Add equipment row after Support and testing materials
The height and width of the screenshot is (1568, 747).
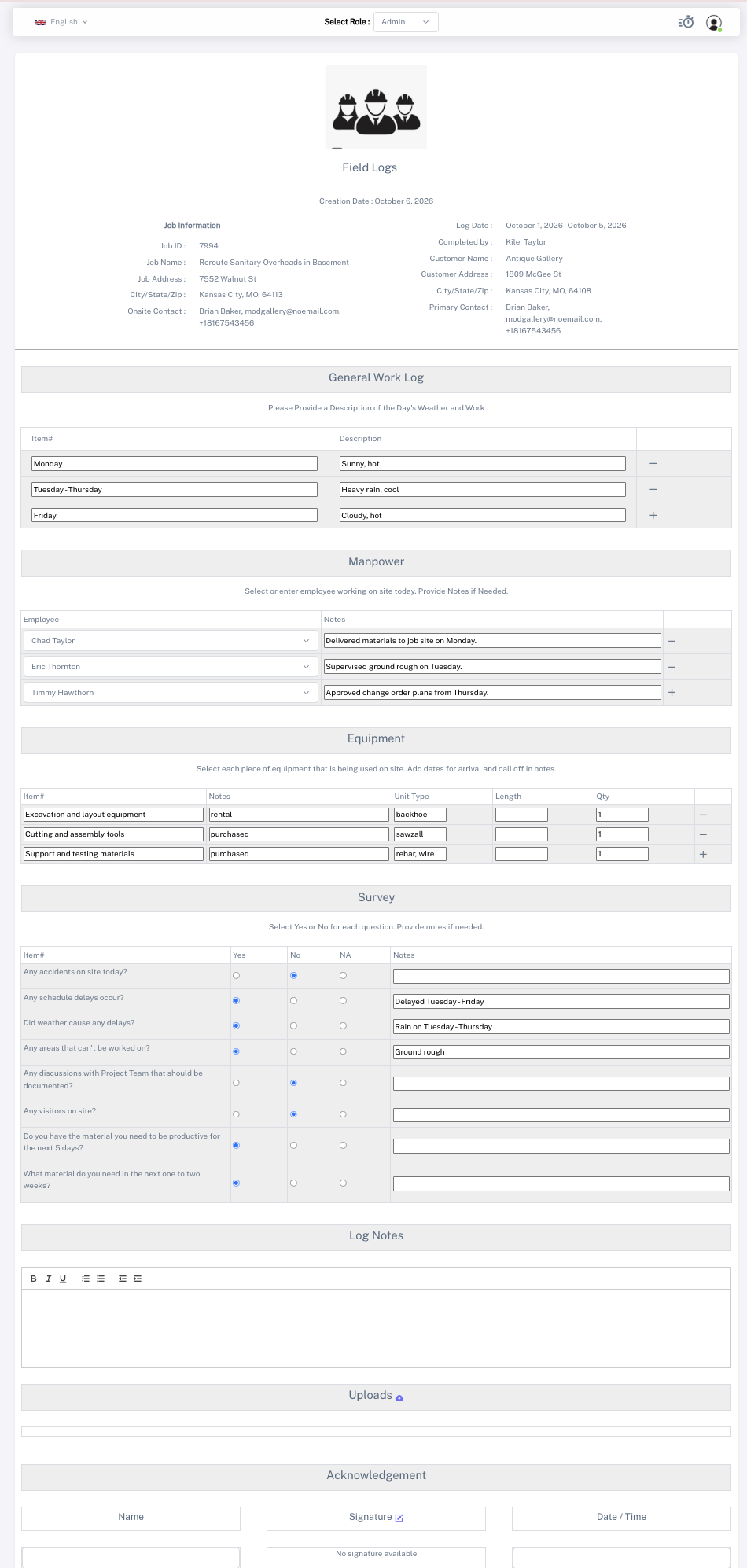[x=703, y=854]
